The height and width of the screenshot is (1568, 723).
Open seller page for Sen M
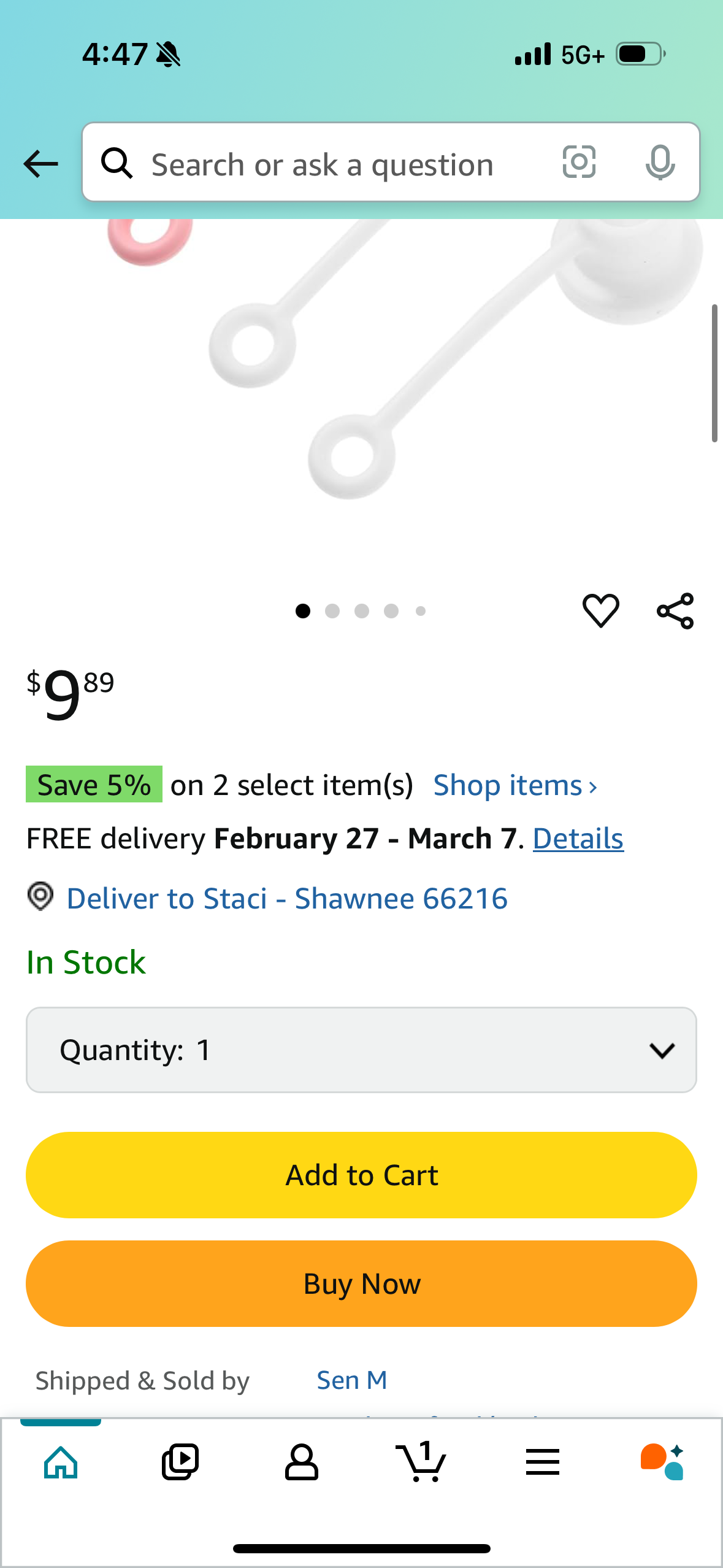[x=351, y=1380]
